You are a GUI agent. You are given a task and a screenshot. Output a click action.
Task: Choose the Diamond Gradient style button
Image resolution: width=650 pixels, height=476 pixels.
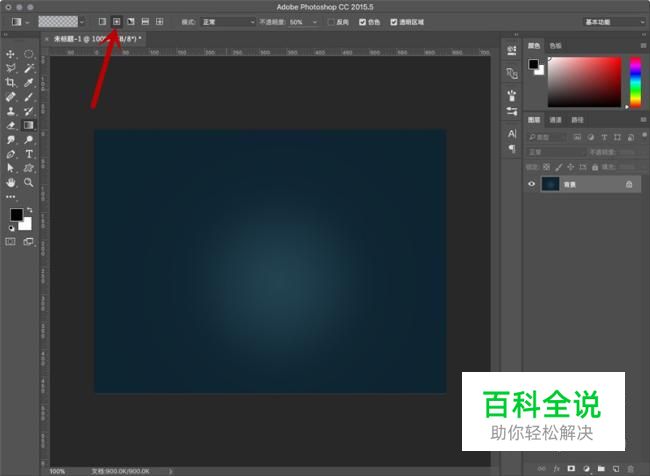(160, 22)
